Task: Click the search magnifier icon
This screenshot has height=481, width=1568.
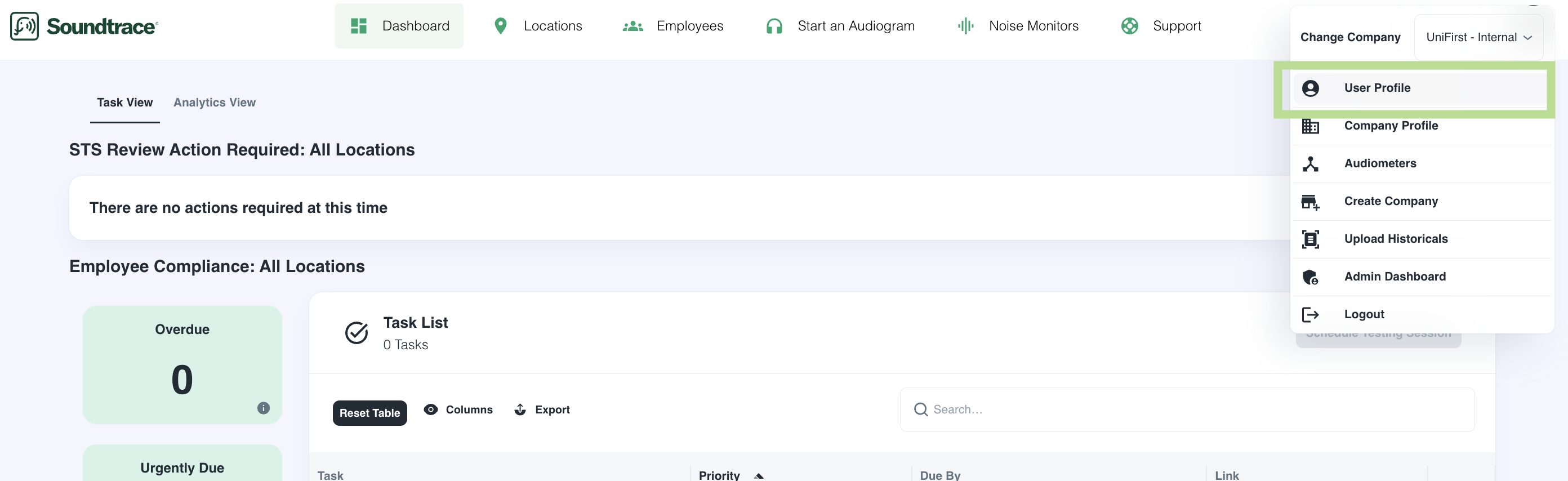Action: tap(921, 410)
